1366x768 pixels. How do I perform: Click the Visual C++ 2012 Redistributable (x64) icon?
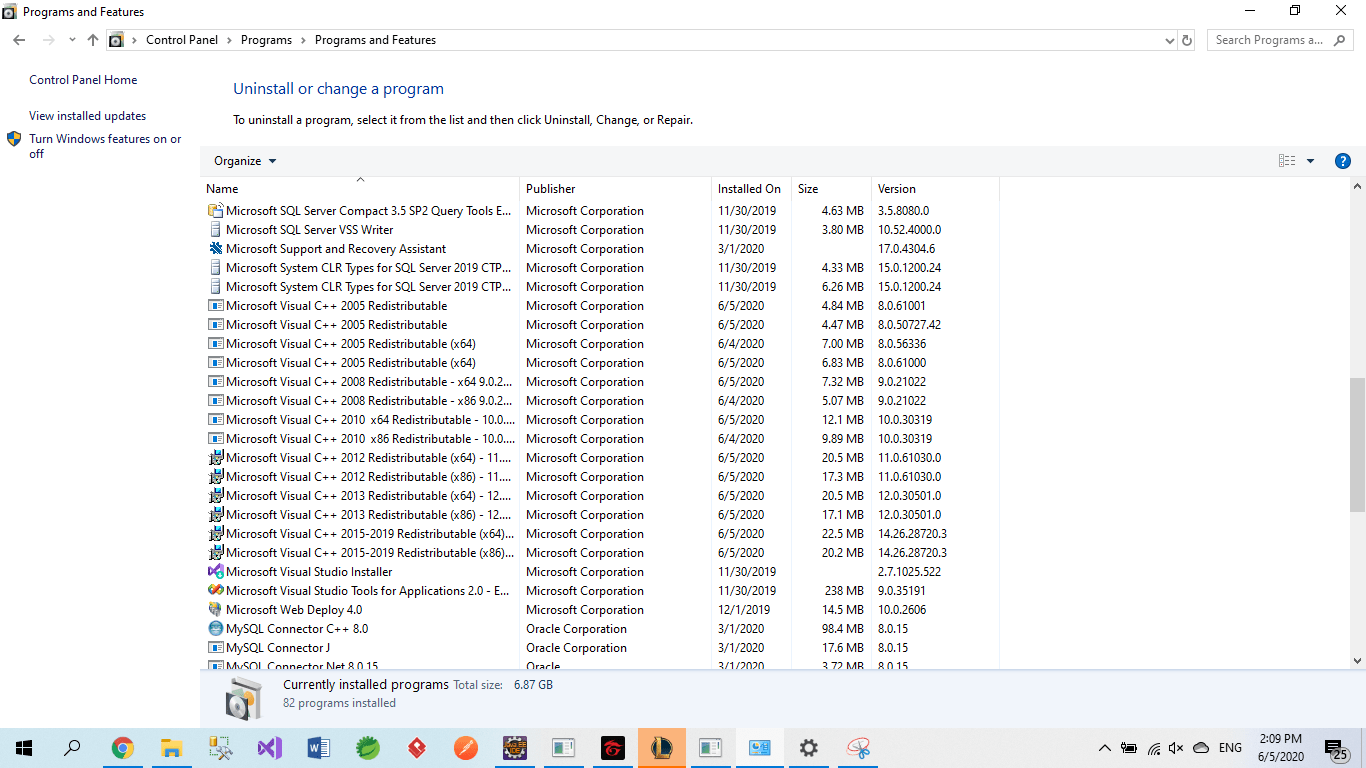click(215, 458)
